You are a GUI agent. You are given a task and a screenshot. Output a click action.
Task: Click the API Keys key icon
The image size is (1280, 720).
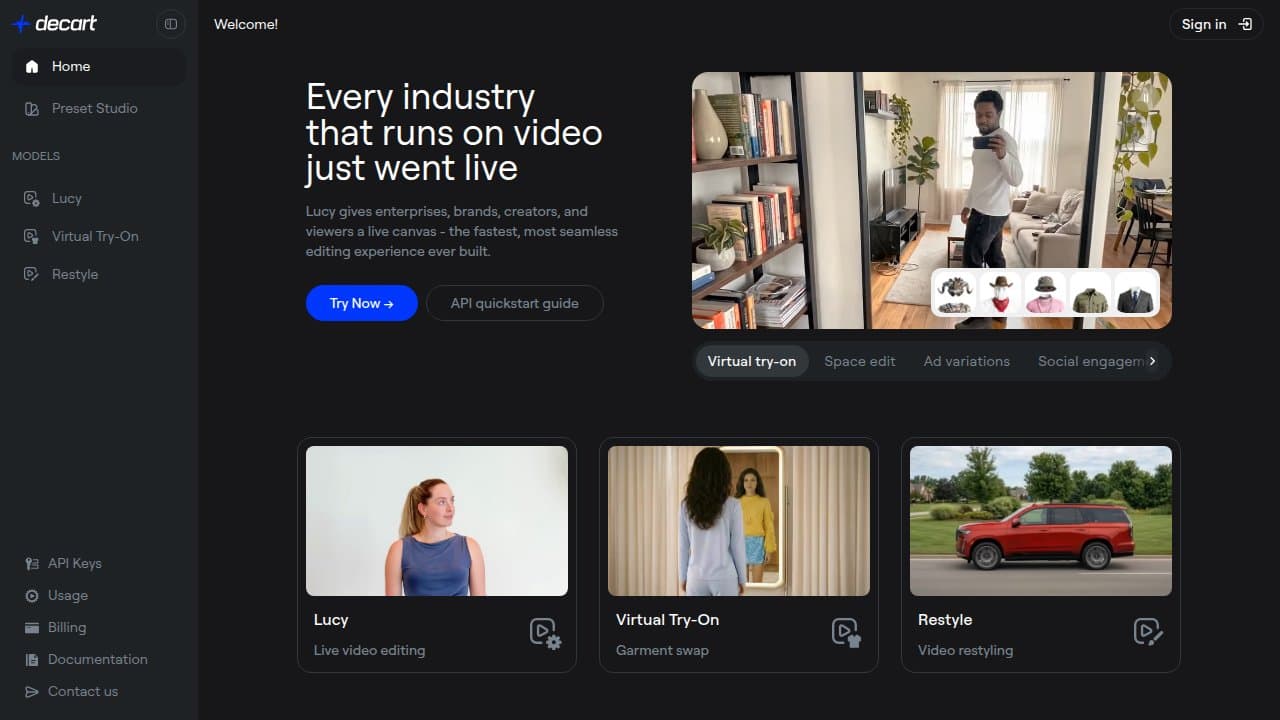pyautogui.click(x=32, y=563)
